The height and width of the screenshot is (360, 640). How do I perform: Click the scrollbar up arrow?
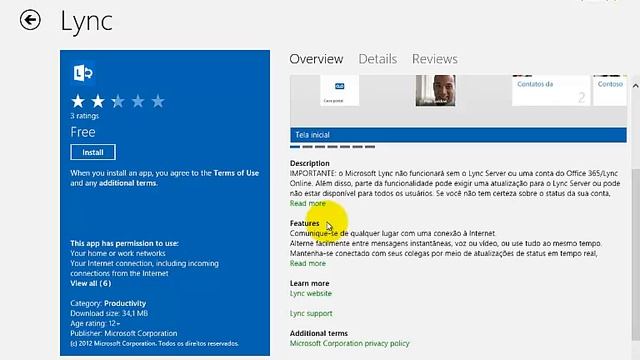tap(635, 86)
